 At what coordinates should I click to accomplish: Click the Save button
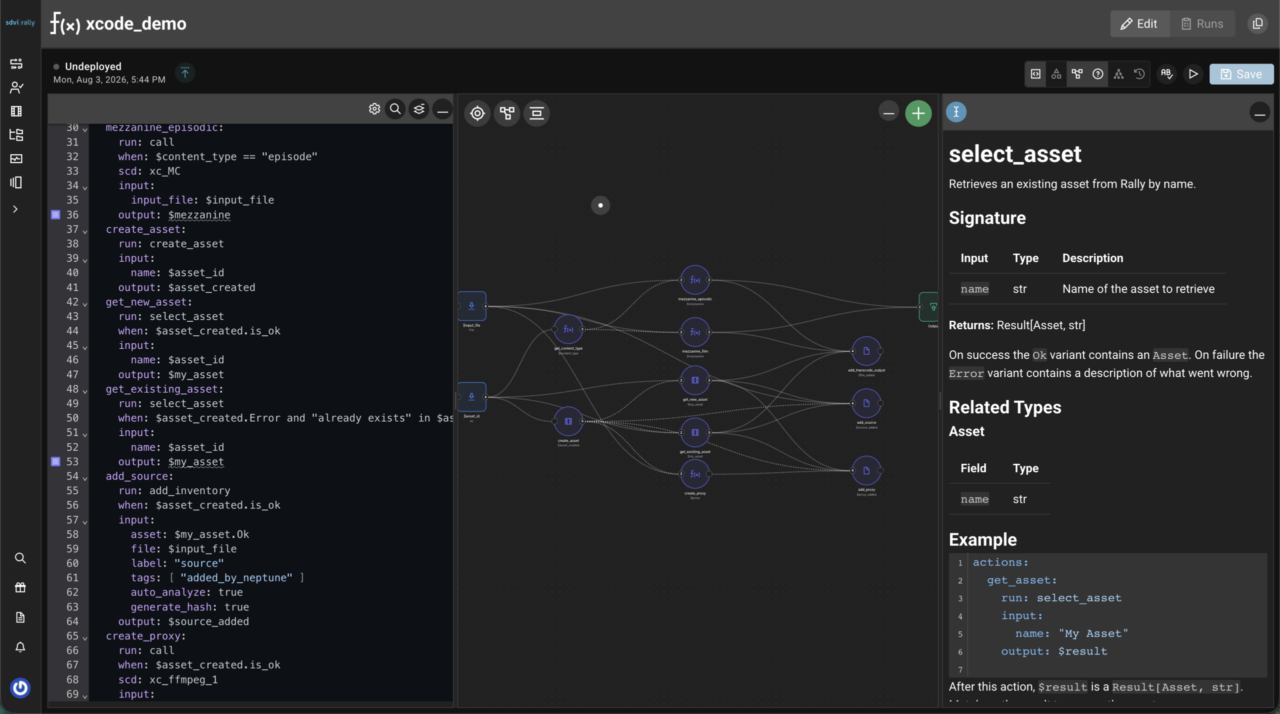point(1241,74)
